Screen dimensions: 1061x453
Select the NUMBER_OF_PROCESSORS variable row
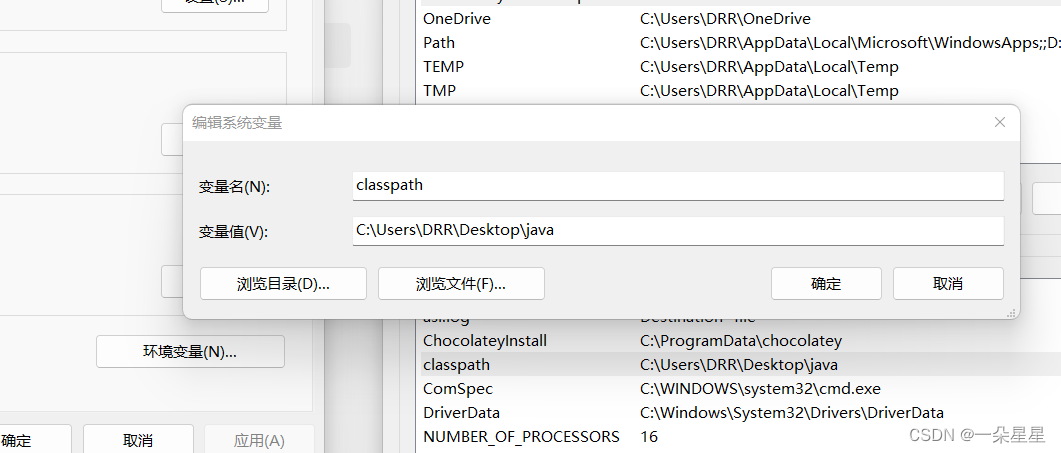click(740, 436)
